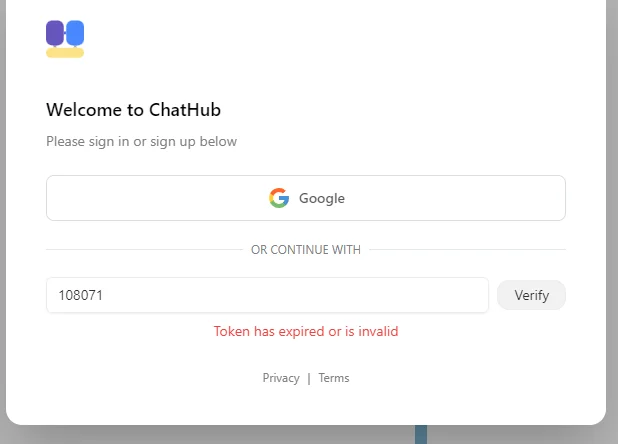This screenshot has width=618, height=444.
Task: Click the Verify button
Action: coord(531,295)
